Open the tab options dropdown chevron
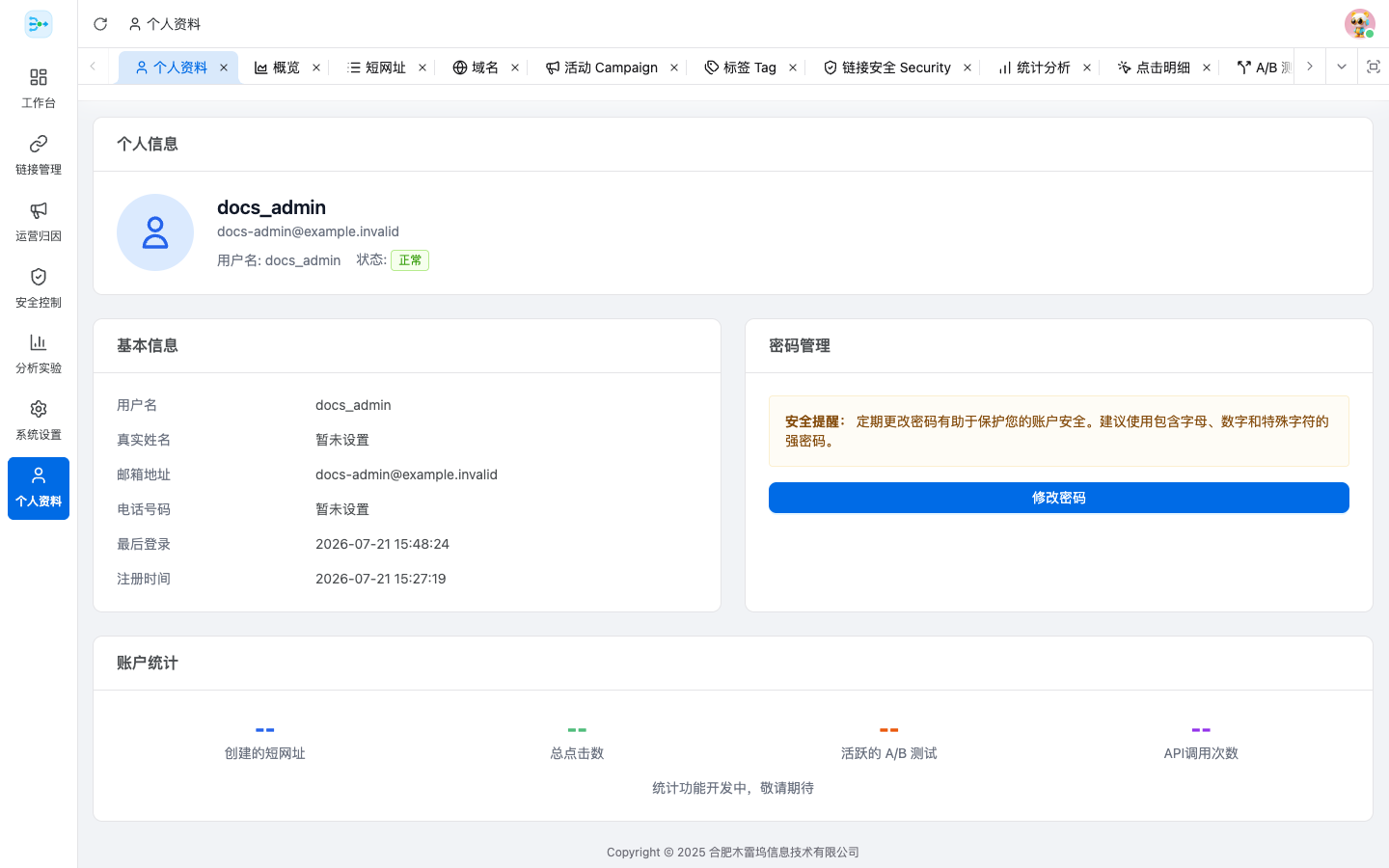 [1341, 67]
